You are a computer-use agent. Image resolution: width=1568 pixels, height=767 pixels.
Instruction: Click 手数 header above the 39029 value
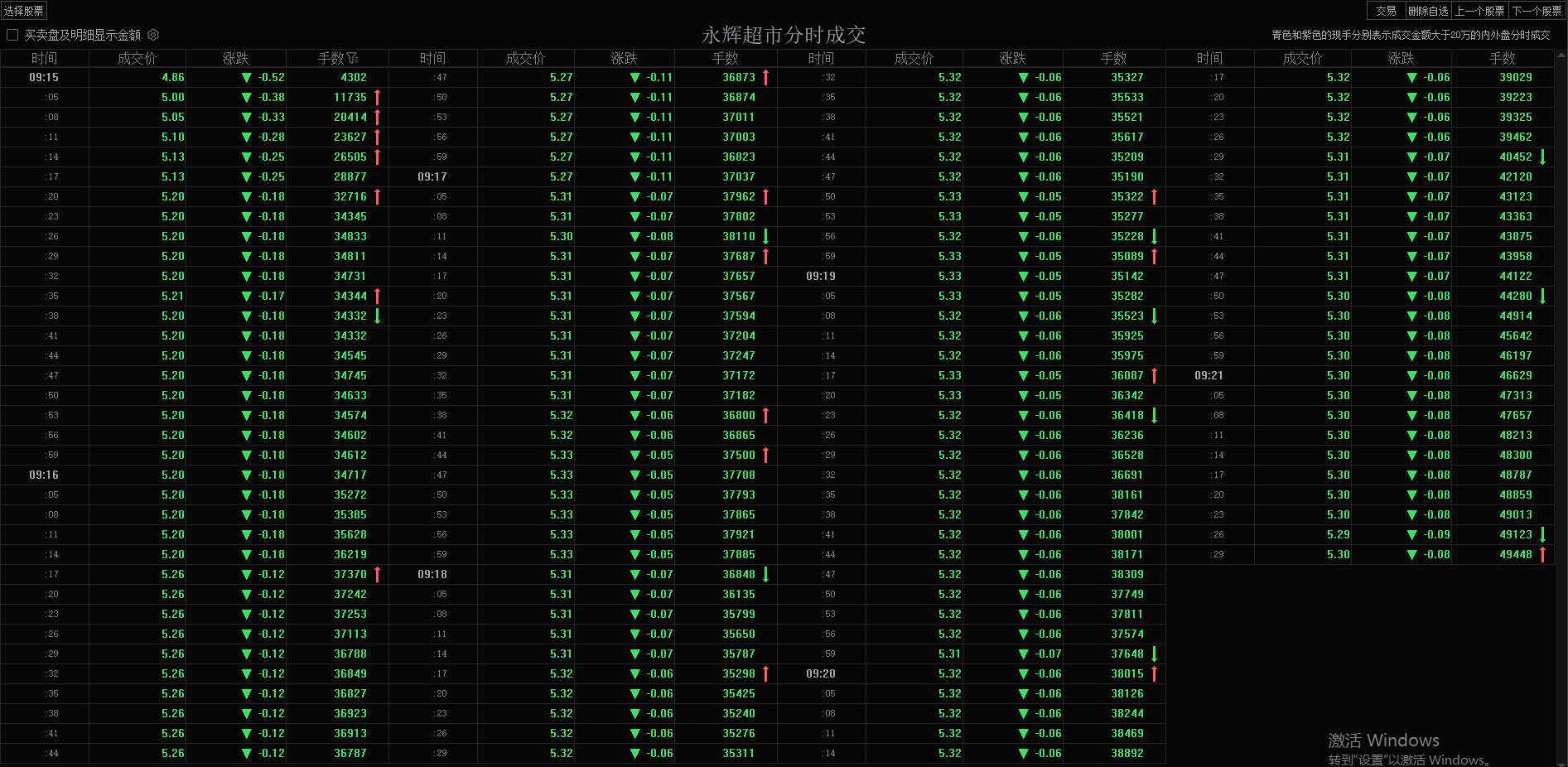coord(1502,58)
